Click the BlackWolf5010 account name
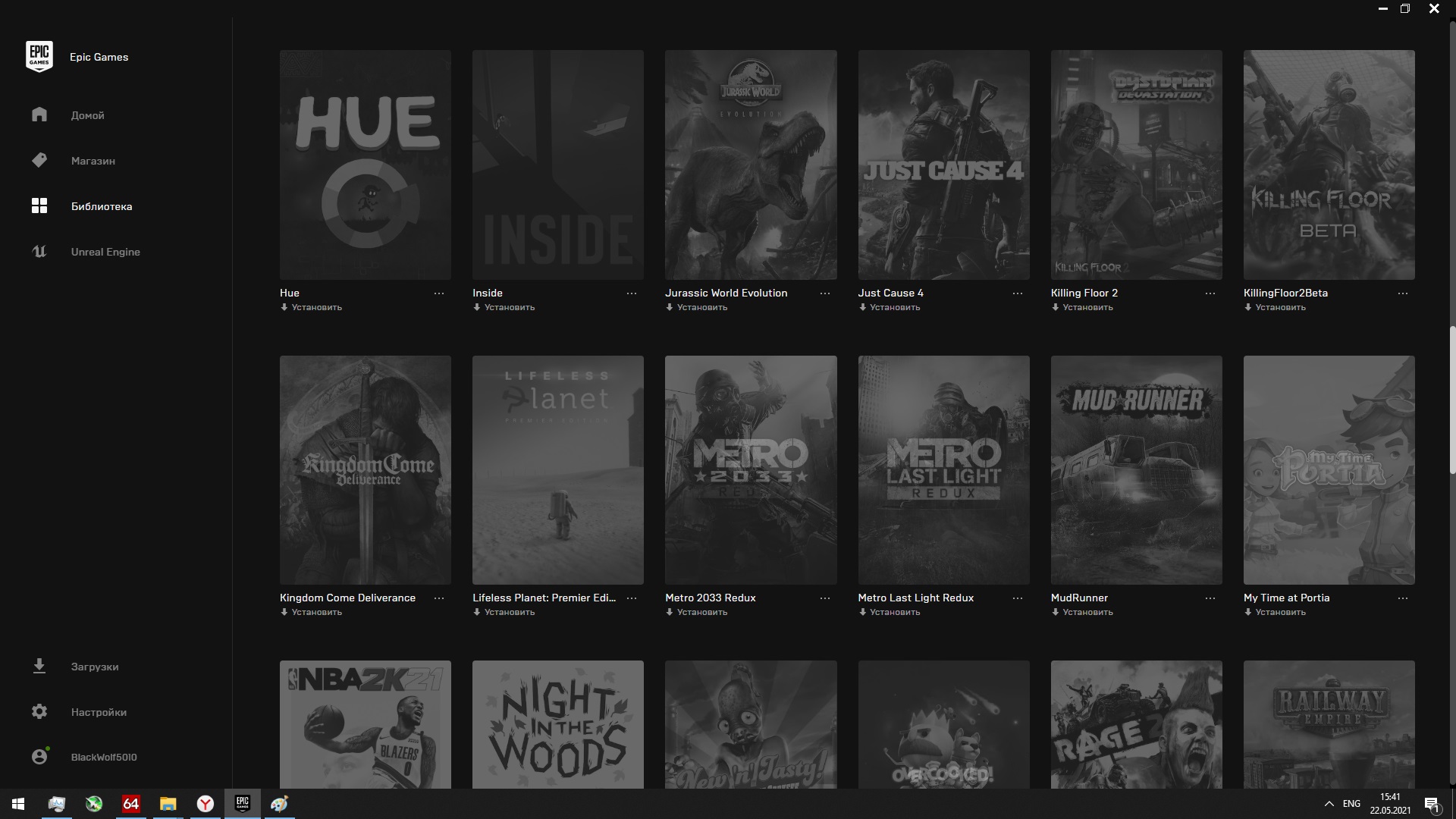The width and height of the screenshot is (1456, 819). click(x=104, y=757)
